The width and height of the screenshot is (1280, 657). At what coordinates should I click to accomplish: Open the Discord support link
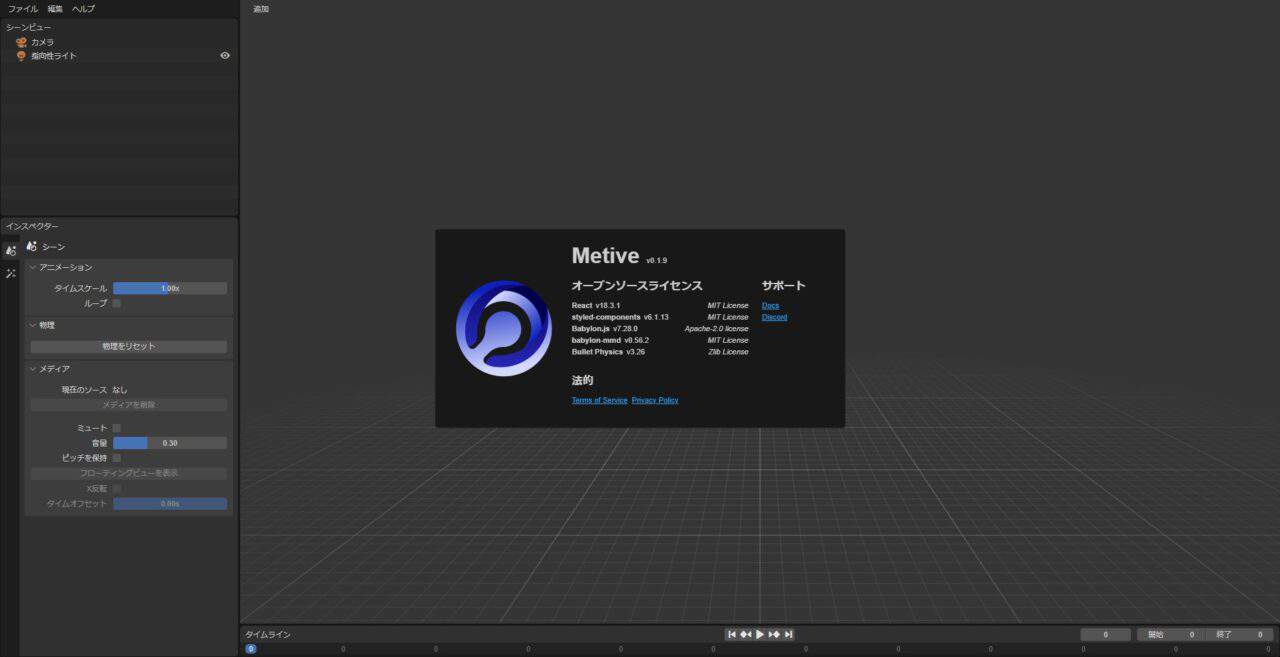pos(774,317)
